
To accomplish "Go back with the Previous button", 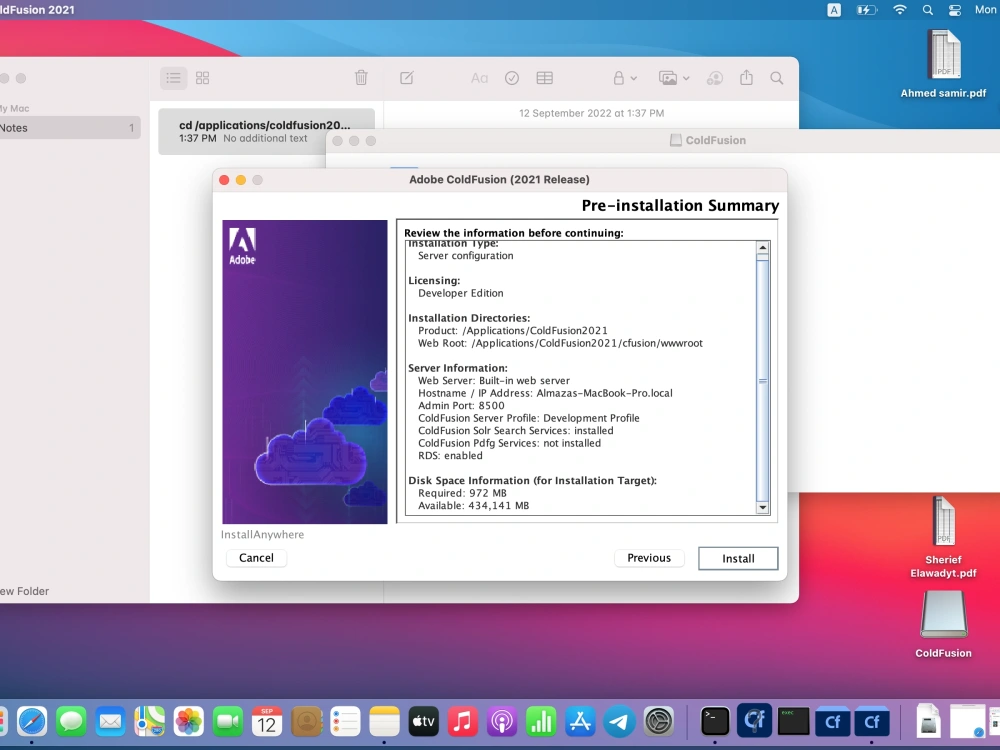I will [649, 558].
